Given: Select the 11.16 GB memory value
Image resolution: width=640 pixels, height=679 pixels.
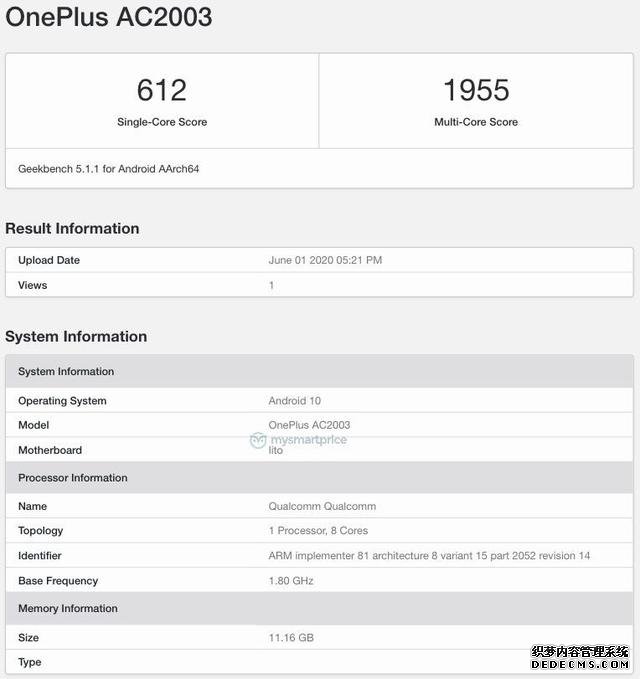Looking at the screenshot, I should (291, 638).
